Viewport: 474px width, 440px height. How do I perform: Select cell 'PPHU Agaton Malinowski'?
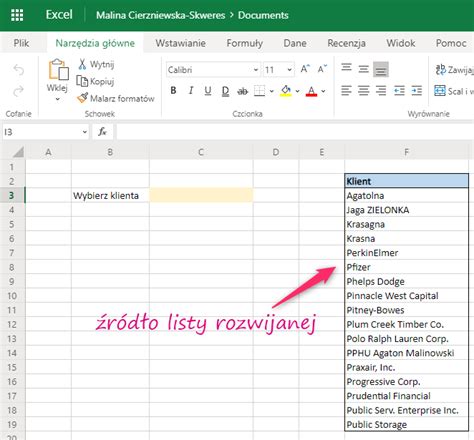click(406, 353)
